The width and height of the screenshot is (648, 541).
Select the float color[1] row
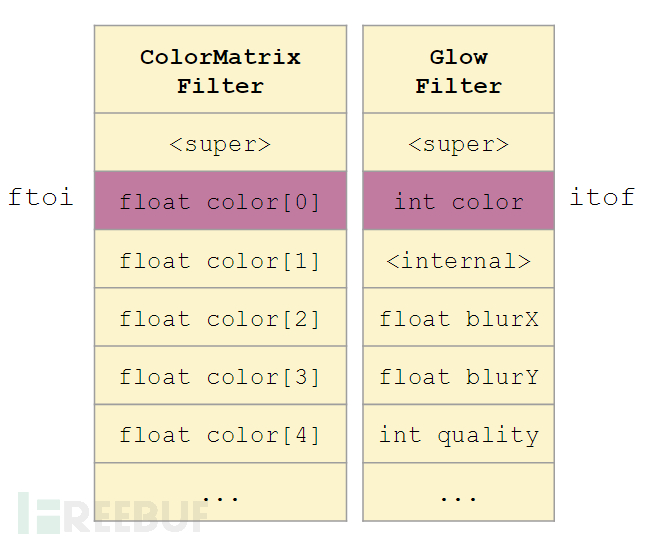point(220,259)
